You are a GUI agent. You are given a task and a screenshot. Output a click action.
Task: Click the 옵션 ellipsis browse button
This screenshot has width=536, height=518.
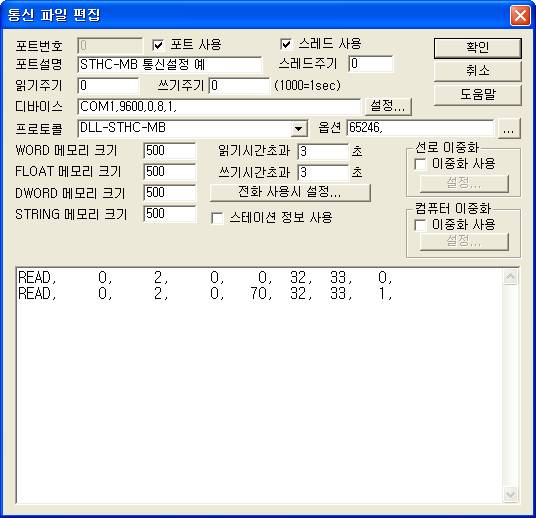(509, 129)
